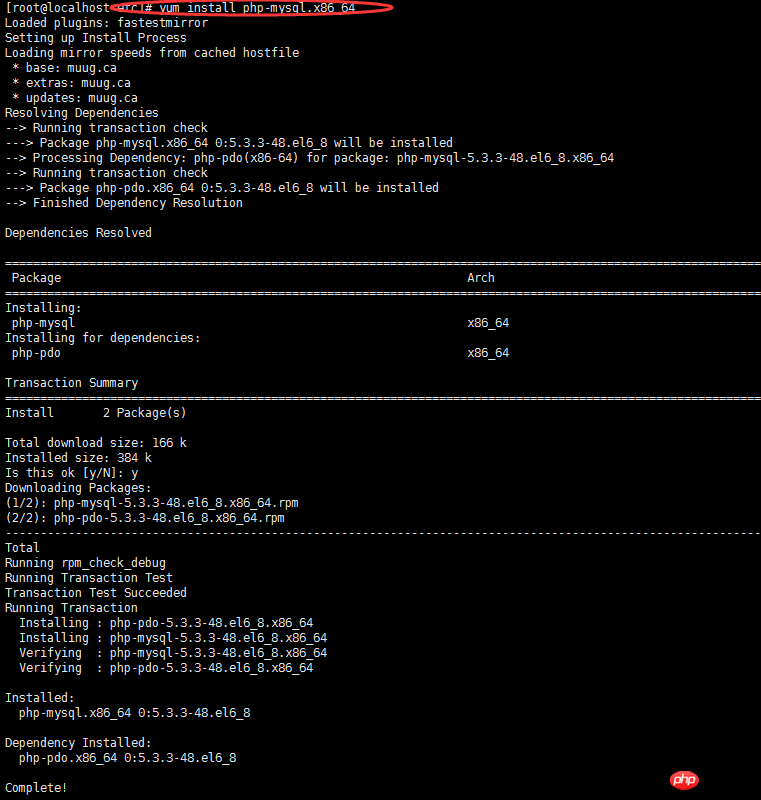Click the 'Running rpm_check_debug' line
Image resolution: width=761 pixels, height=800 pixels.
85,563
